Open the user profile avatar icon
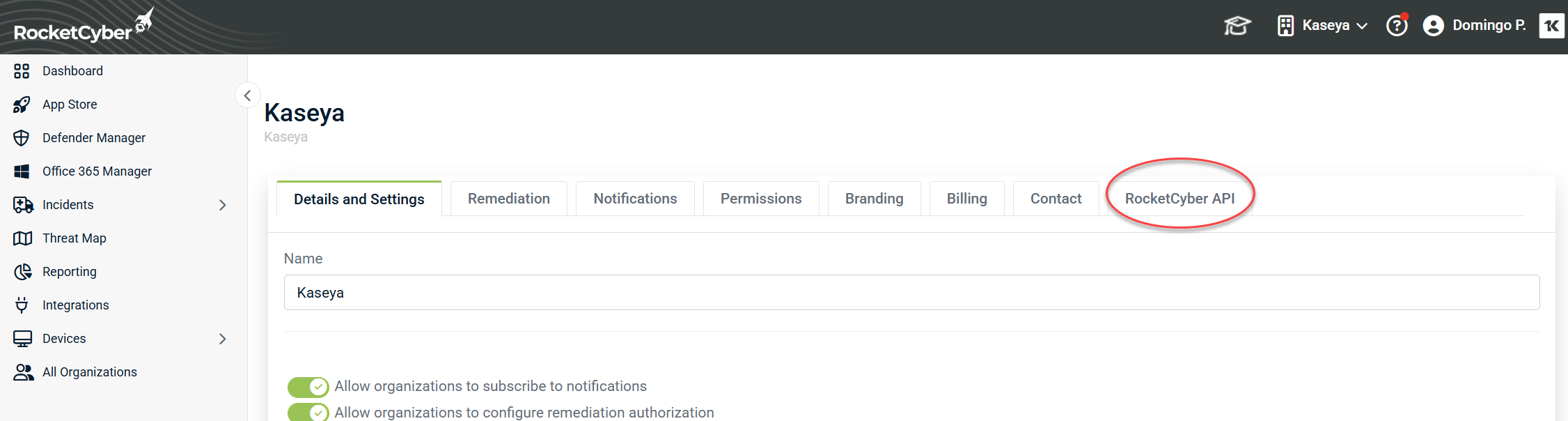 tap(1433, 26)
